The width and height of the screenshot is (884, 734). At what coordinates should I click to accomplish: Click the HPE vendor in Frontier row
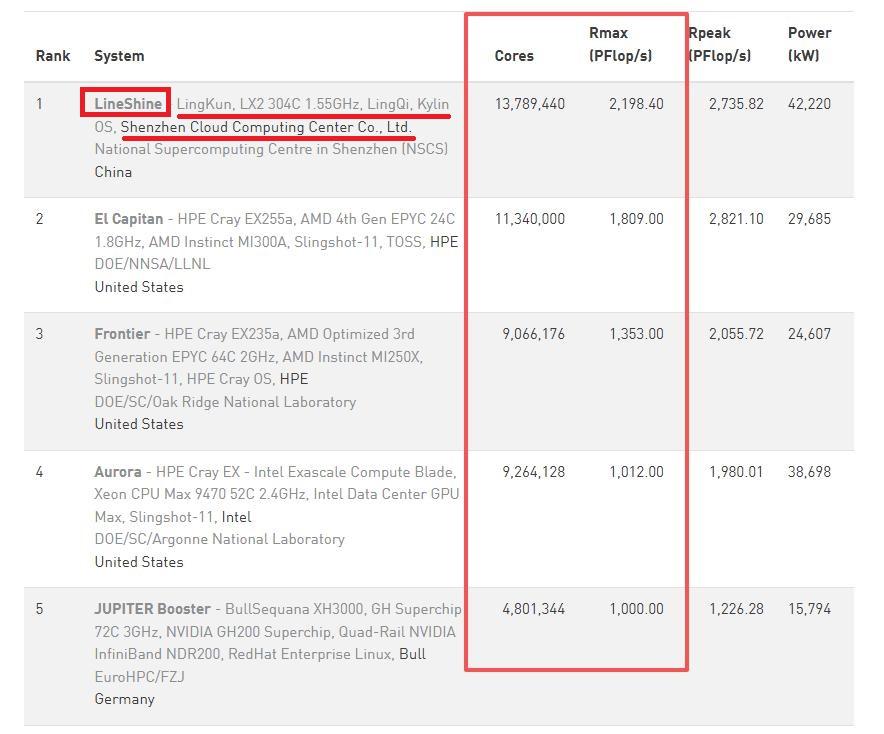click(294, 379)
